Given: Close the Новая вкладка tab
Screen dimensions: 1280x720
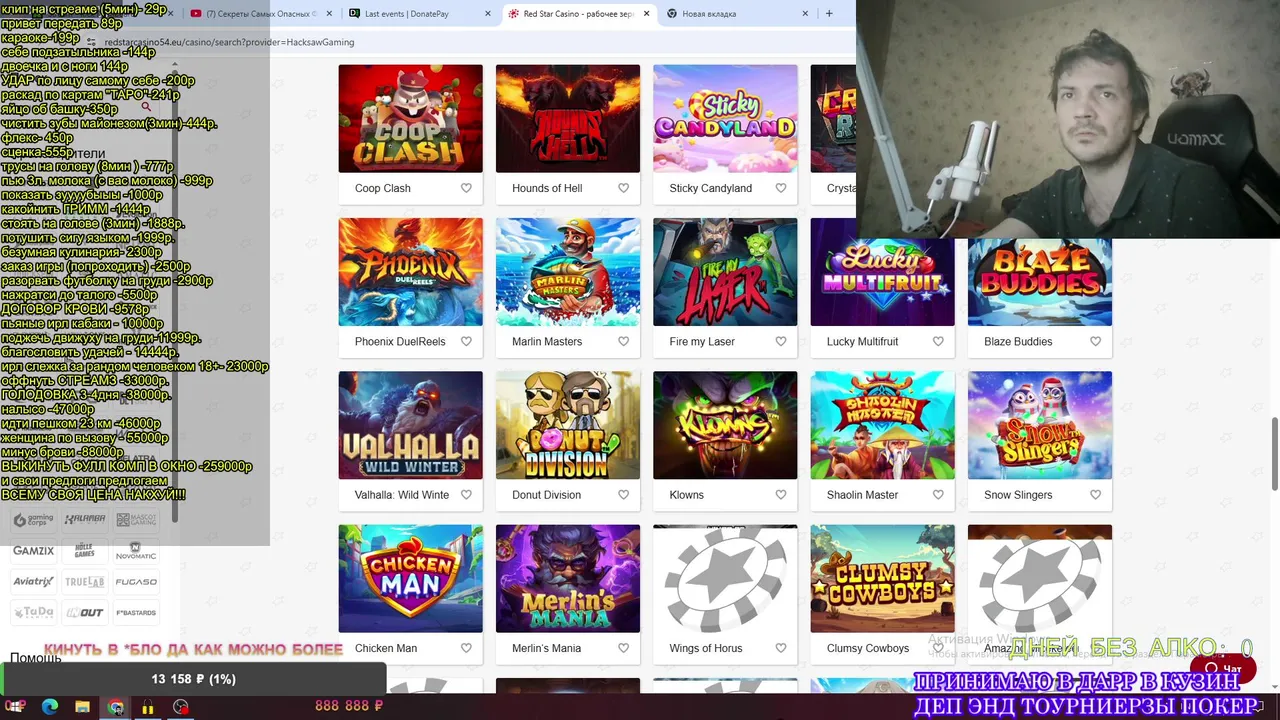Looking at the screenshot, I should 805,14.
